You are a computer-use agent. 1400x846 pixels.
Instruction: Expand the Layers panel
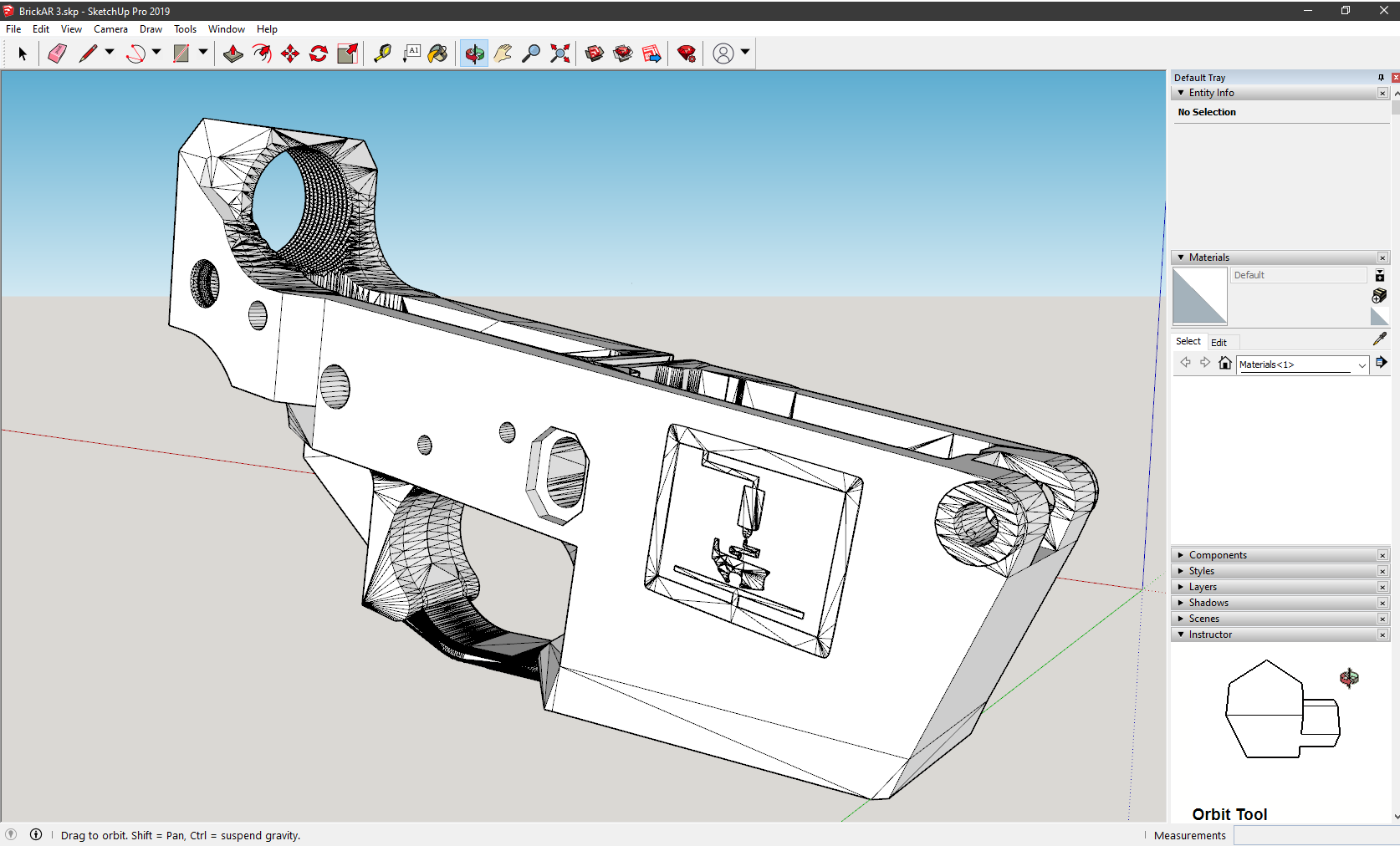(x=1203, y=587)
